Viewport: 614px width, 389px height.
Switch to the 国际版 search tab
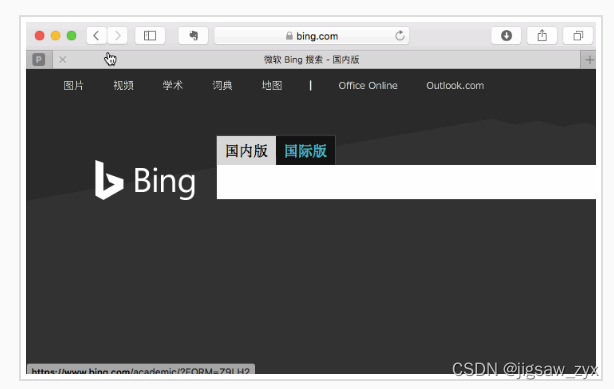(x=305, y=150)
